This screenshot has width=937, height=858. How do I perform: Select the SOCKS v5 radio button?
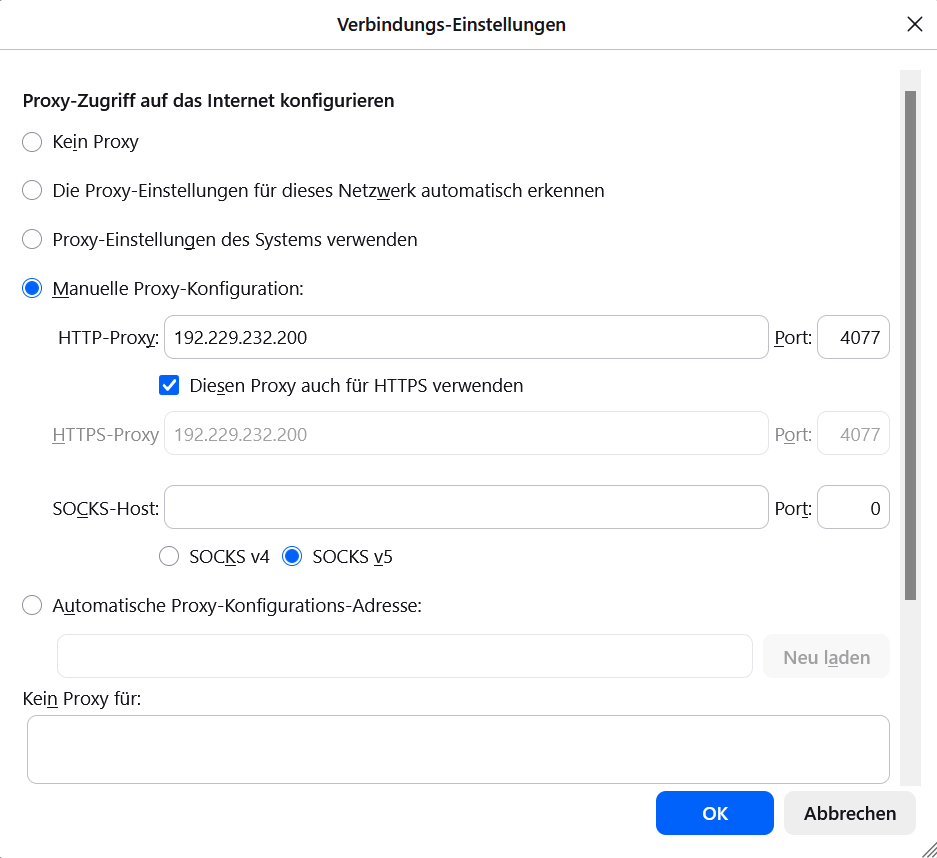[292, 557]
